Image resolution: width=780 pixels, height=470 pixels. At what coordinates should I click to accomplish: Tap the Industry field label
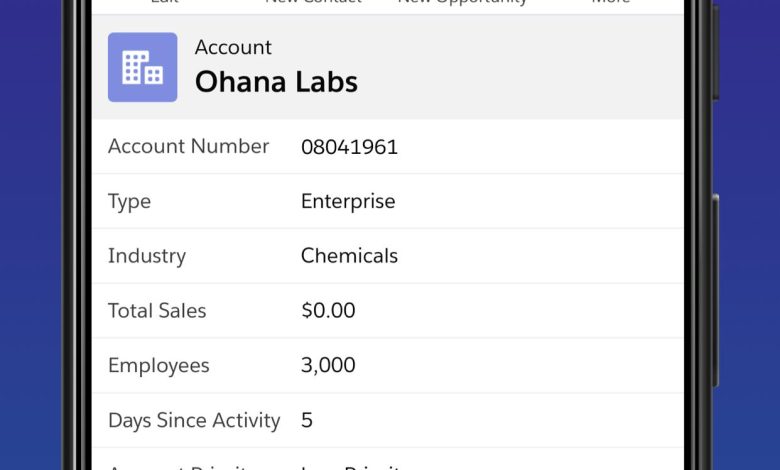tap(147, 256)
